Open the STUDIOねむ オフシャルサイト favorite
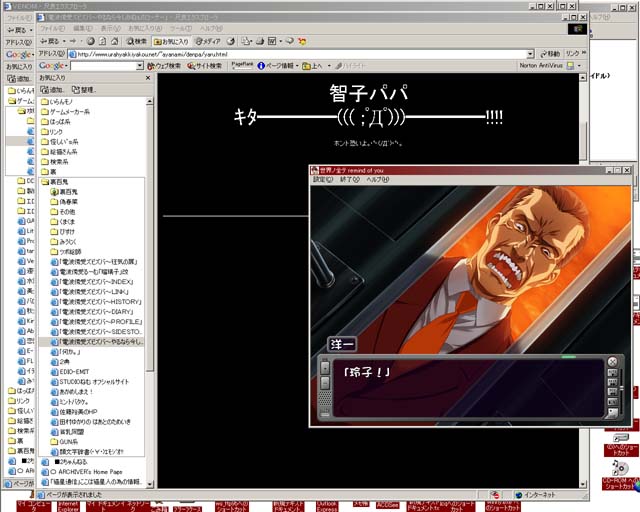 (x=90, y=382)
